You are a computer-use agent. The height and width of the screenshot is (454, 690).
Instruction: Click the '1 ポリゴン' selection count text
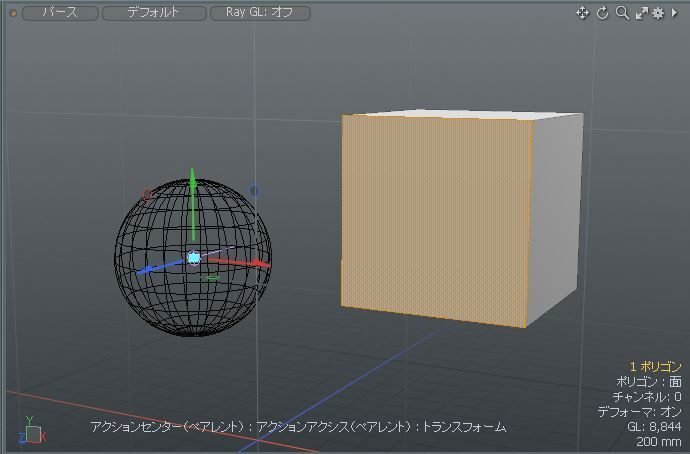click(x=655, y=366)
